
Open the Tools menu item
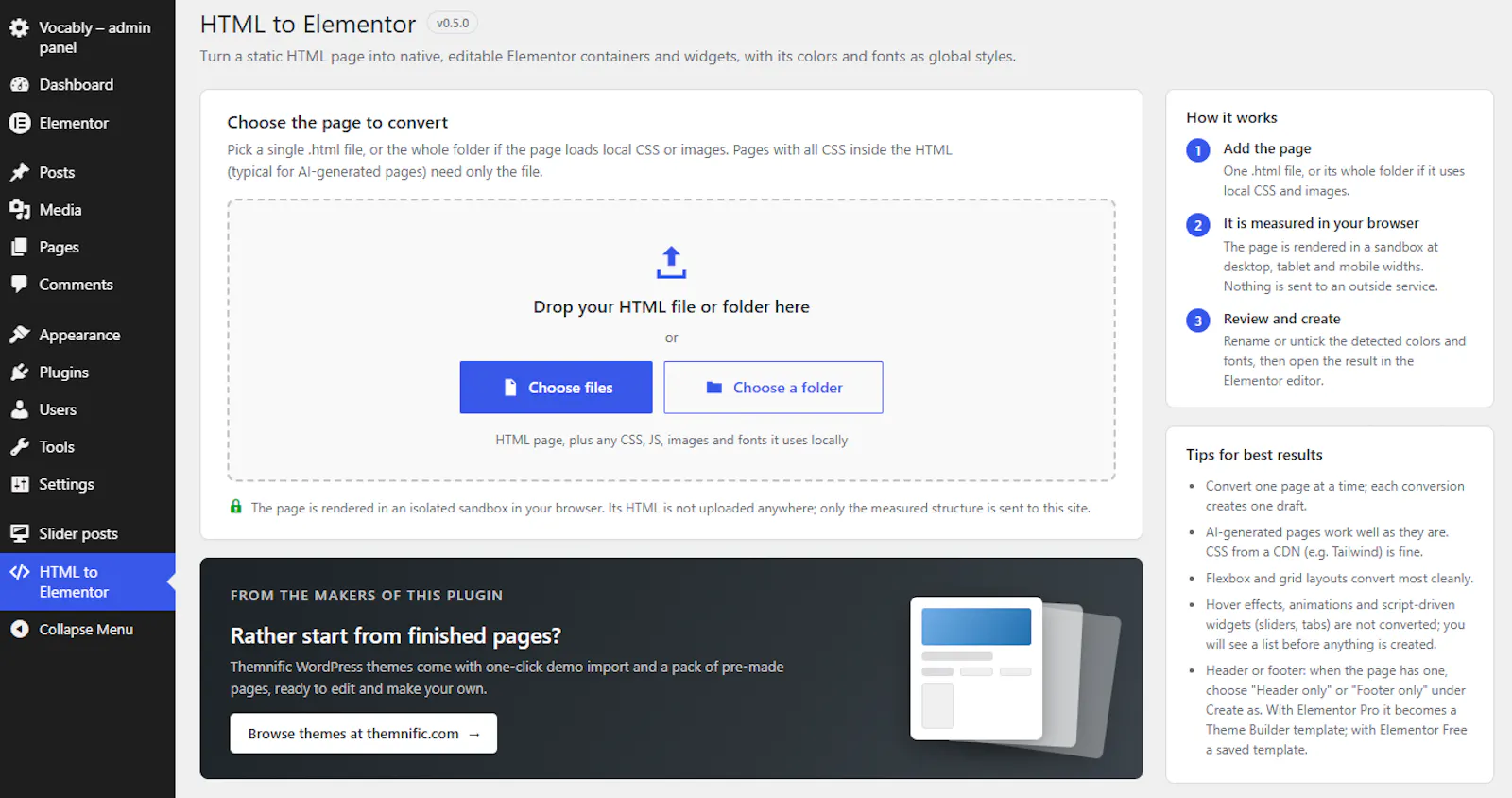[88, 447]
